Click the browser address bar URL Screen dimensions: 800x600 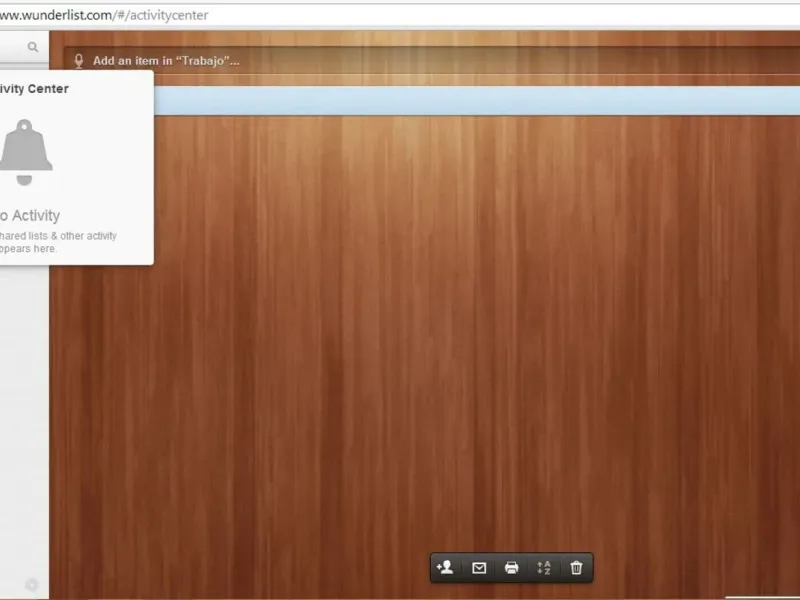pos(104,15)
